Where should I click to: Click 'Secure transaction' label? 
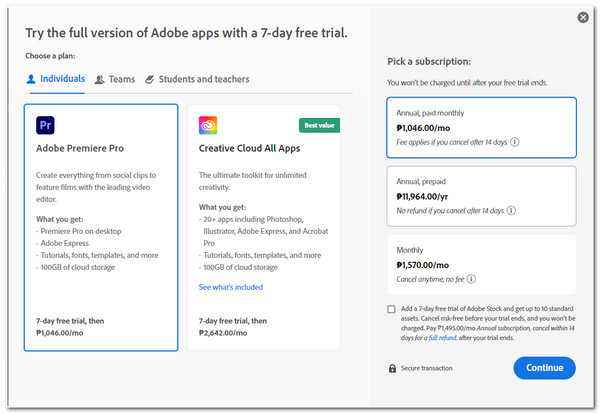click(x=427, y=368)
